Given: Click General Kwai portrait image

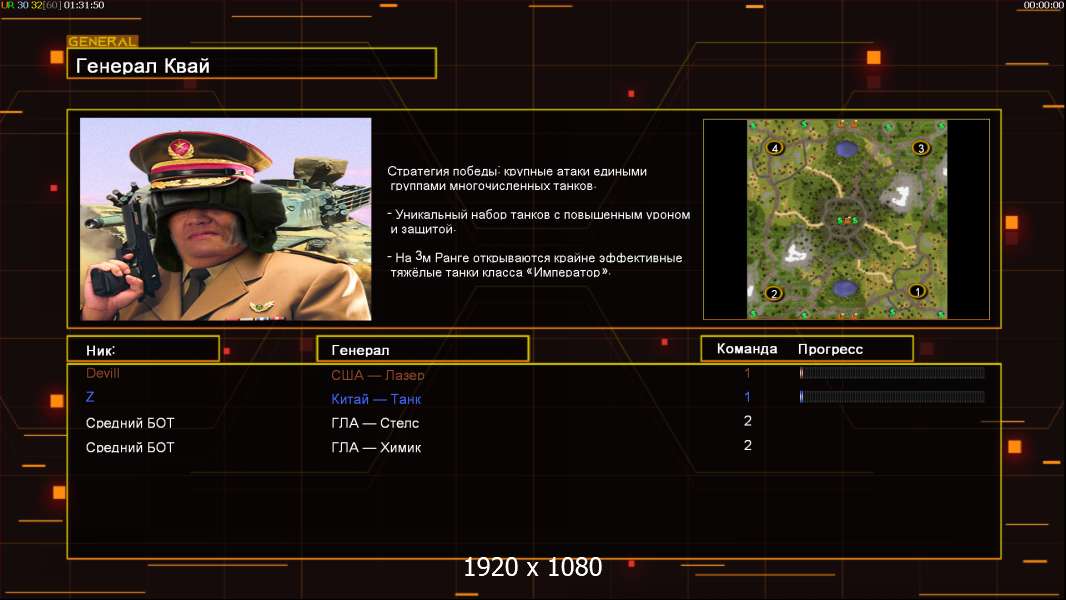Looking at the screenshot, I should (x=226, y=219).
